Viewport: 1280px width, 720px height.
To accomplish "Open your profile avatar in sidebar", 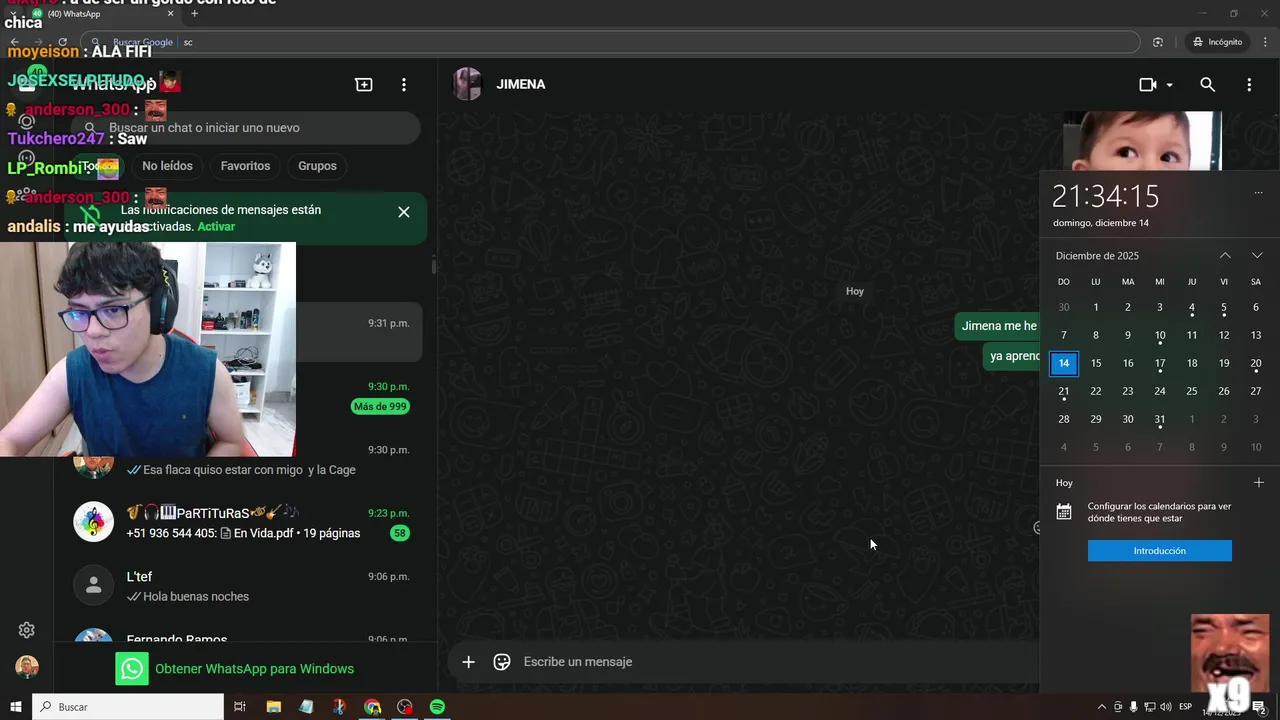I will click(x=27, y=667).
